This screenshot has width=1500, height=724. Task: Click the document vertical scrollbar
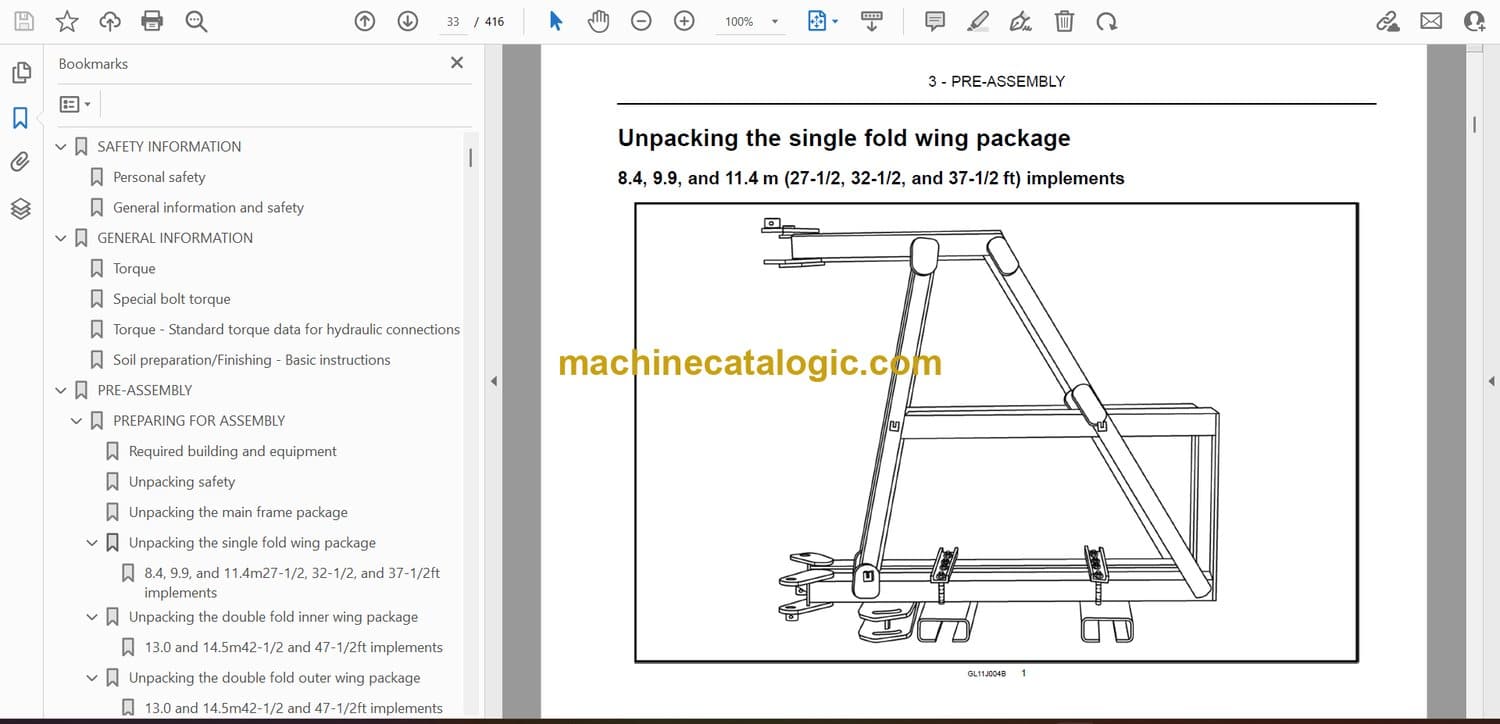pos(1474,125)
